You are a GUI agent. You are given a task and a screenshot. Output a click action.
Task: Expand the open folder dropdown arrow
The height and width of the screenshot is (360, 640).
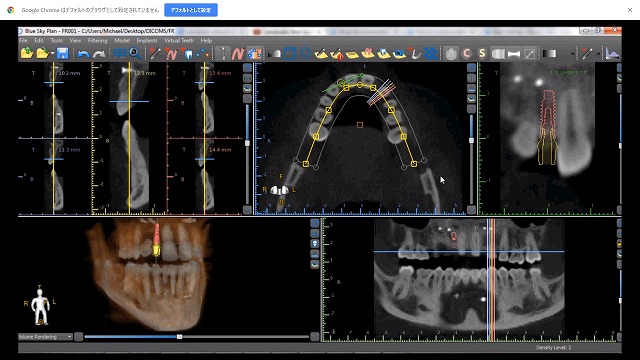[x=52, y=54]
